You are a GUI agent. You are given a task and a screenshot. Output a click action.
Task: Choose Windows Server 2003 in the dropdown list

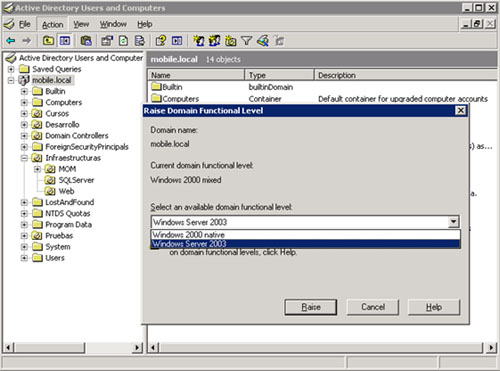point(305,244)
